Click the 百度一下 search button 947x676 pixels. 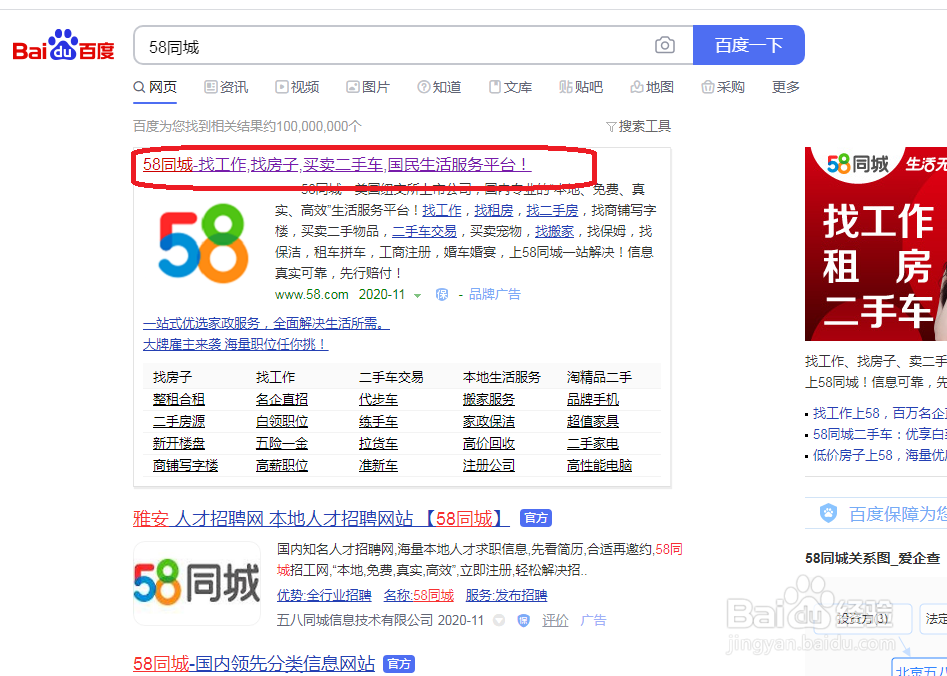749,45
